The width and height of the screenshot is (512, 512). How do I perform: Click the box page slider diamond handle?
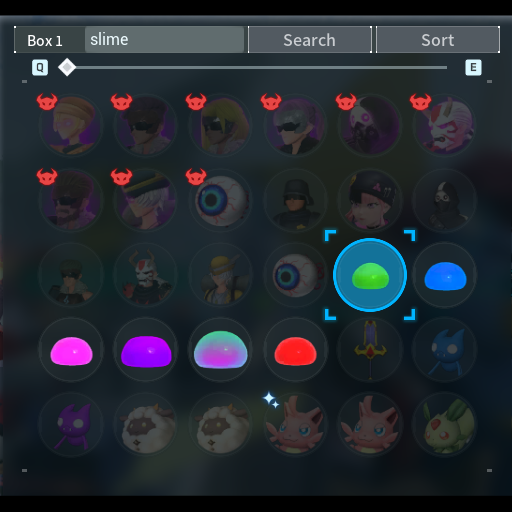pyautogui.click(x=67, y=67)
